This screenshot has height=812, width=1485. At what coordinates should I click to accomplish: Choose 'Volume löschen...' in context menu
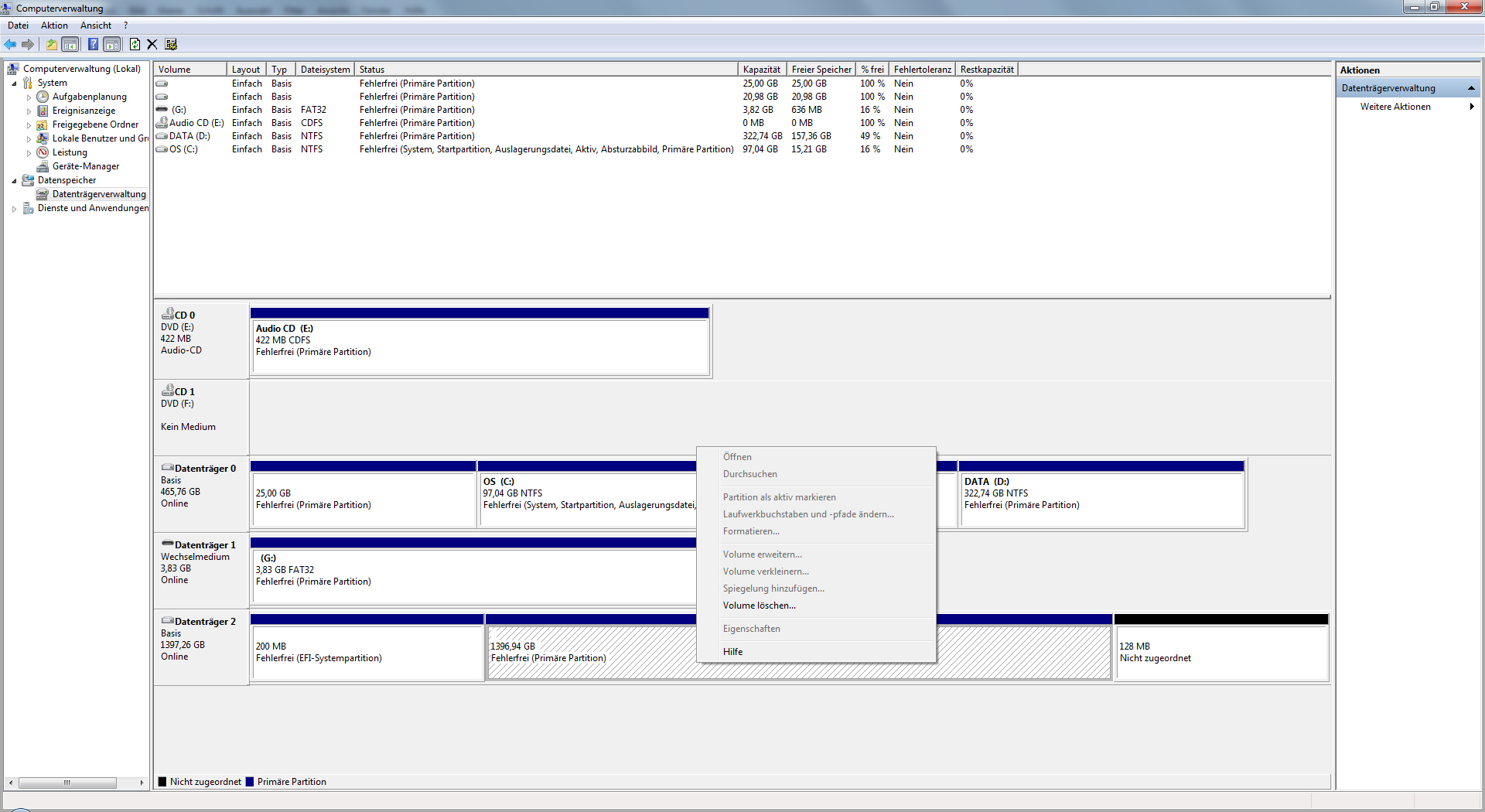pos(759,606)
